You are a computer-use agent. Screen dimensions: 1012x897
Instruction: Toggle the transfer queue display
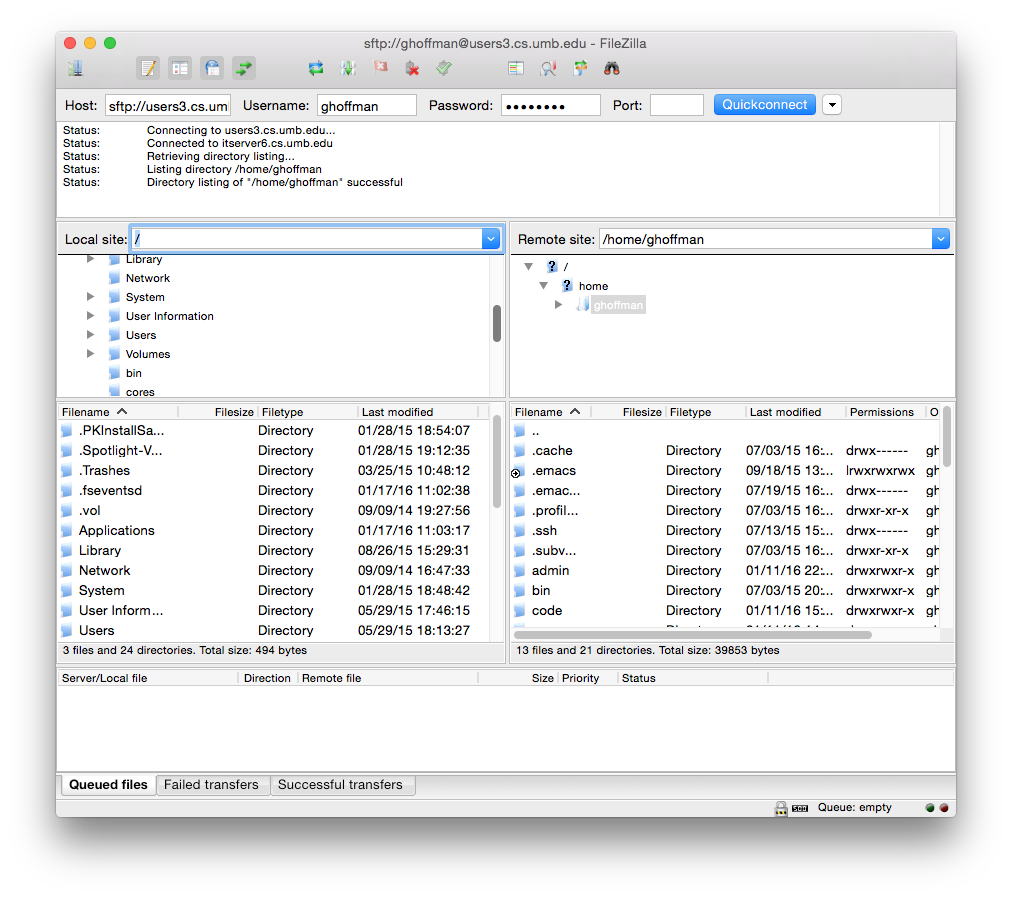[x=244, y=68]
